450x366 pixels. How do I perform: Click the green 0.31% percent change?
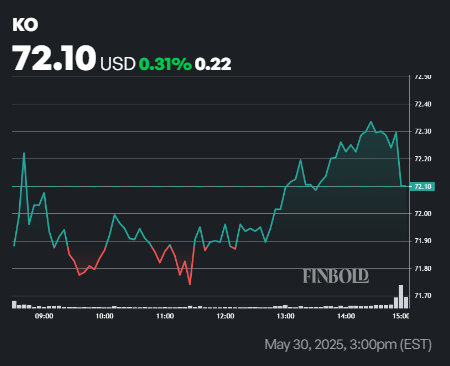165,64
